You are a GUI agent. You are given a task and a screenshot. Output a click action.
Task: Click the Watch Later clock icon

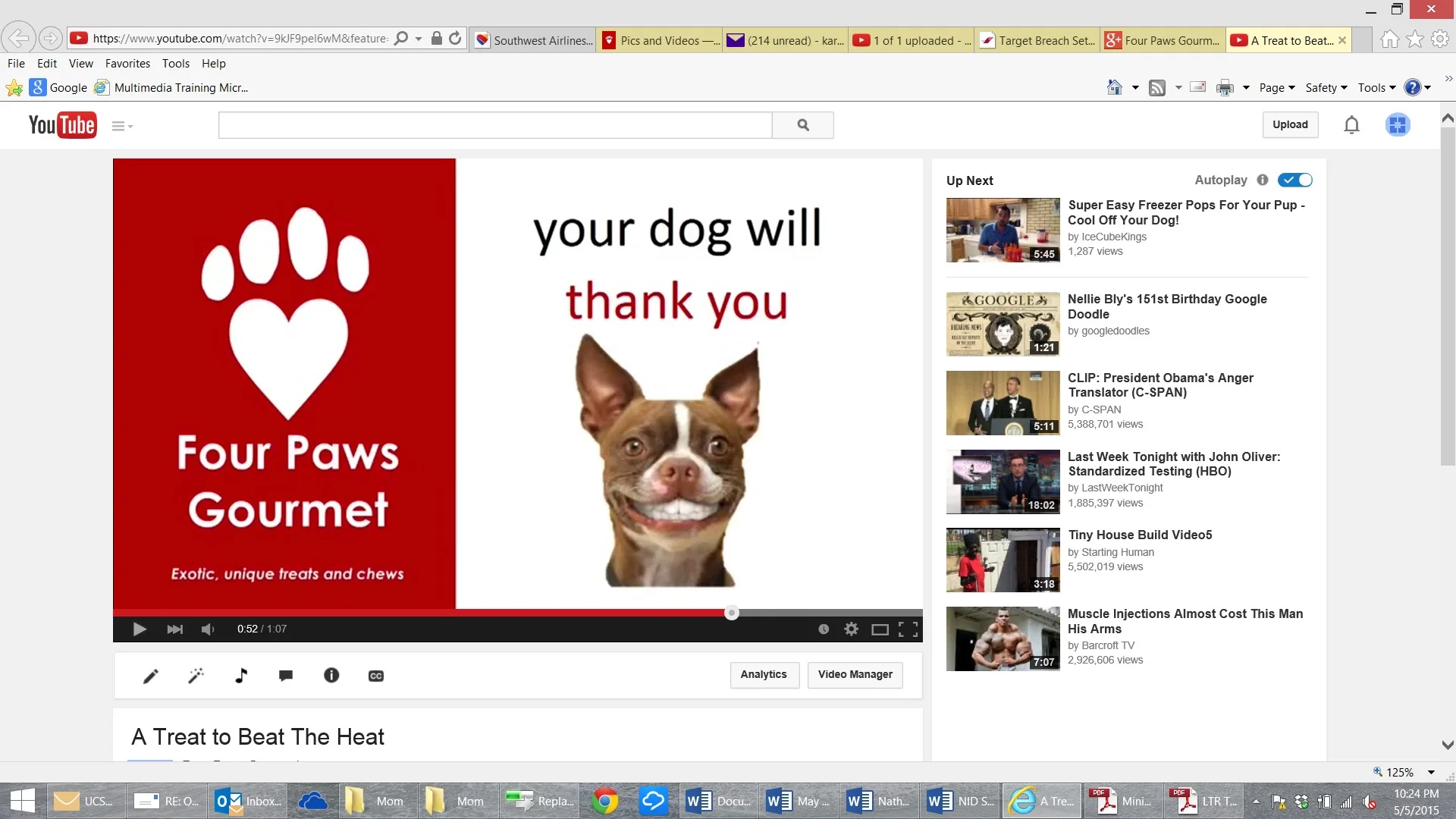tap(824, 629)
